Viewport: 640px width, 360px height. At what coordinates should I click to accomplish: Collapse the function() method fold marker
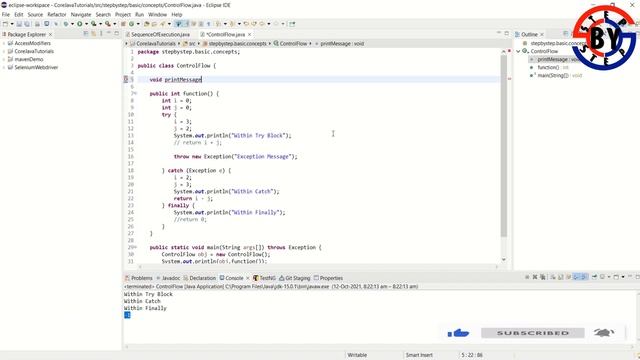coord(135,94)
